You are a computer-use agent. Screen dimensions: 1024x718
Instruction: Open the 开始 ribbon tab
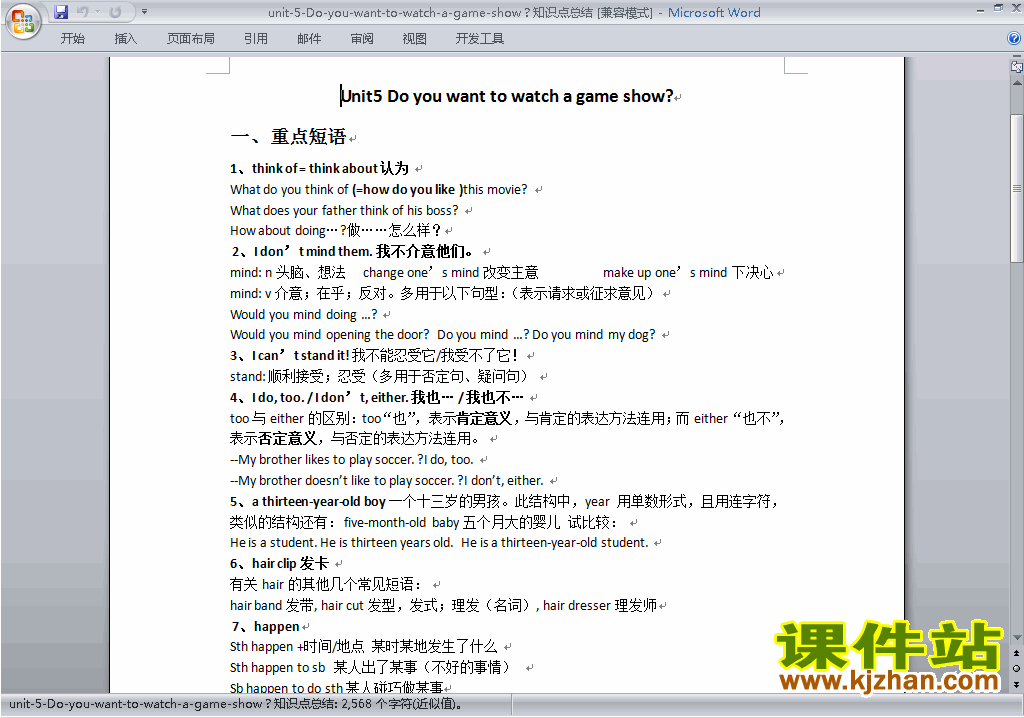(72, 39)
